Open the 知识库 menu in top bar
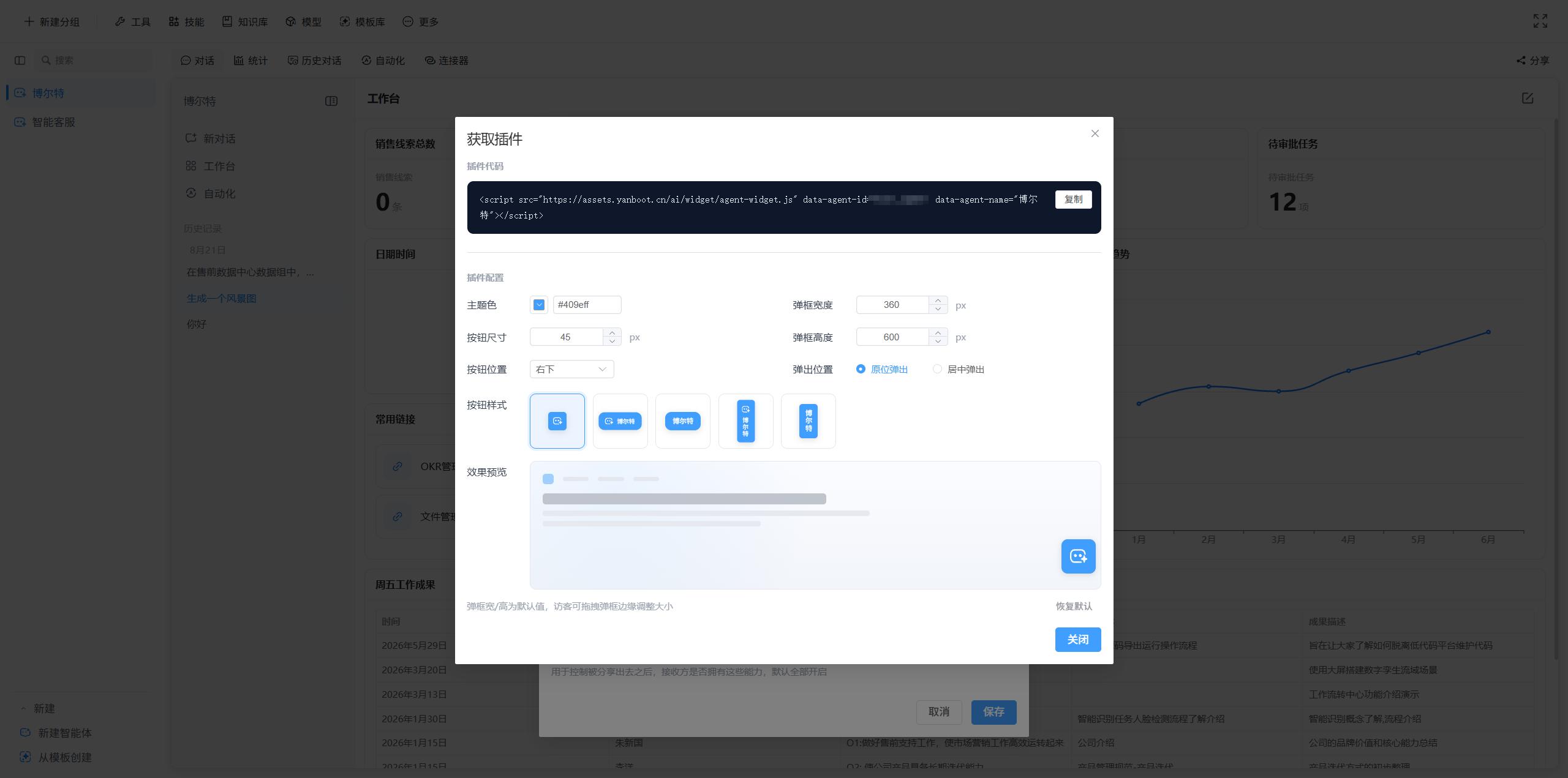This screenshot has height=778, width=1568. pos(245,22)
